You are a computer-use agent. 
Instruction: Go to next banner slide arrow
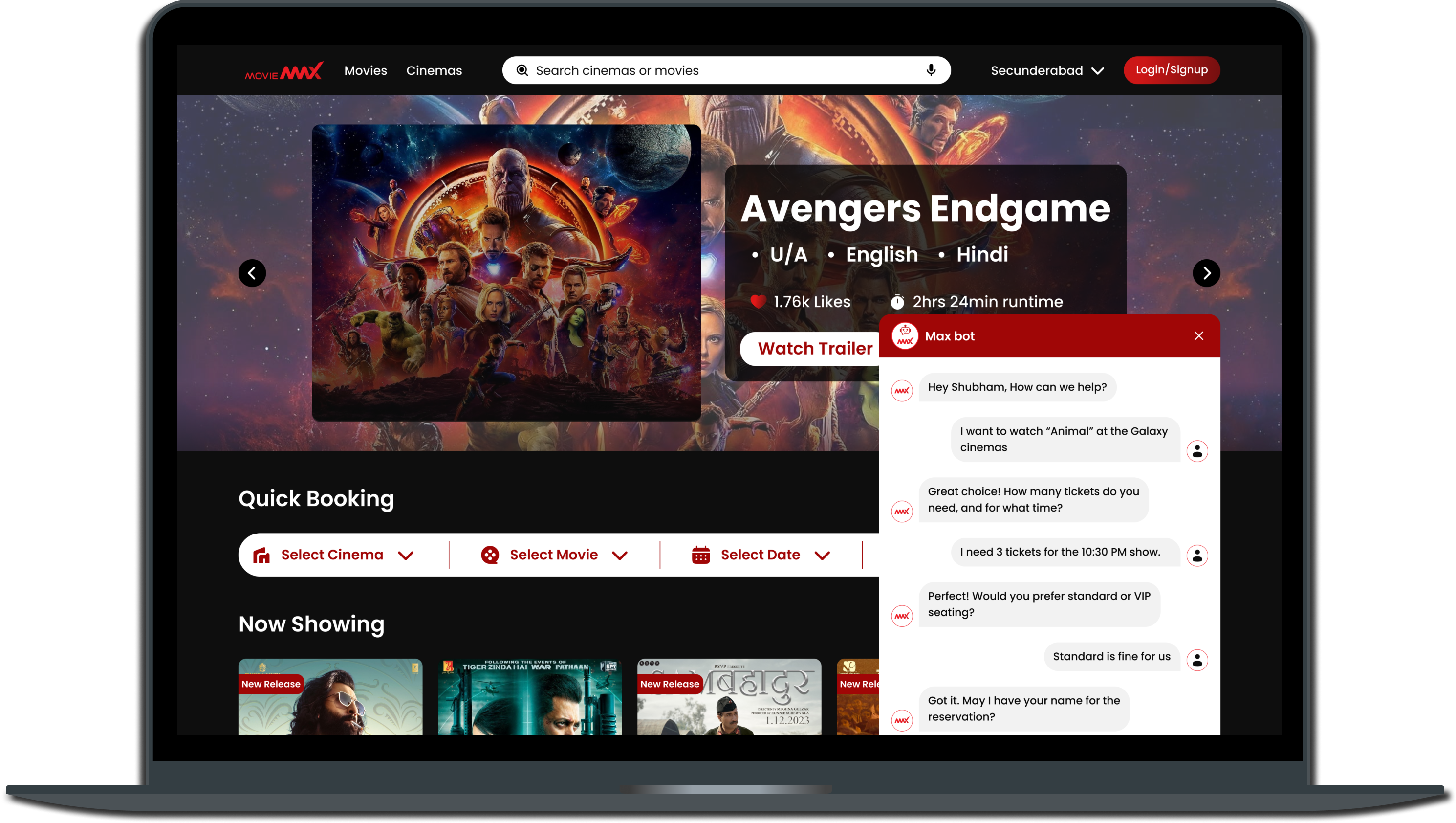[x=1206, y=273]
